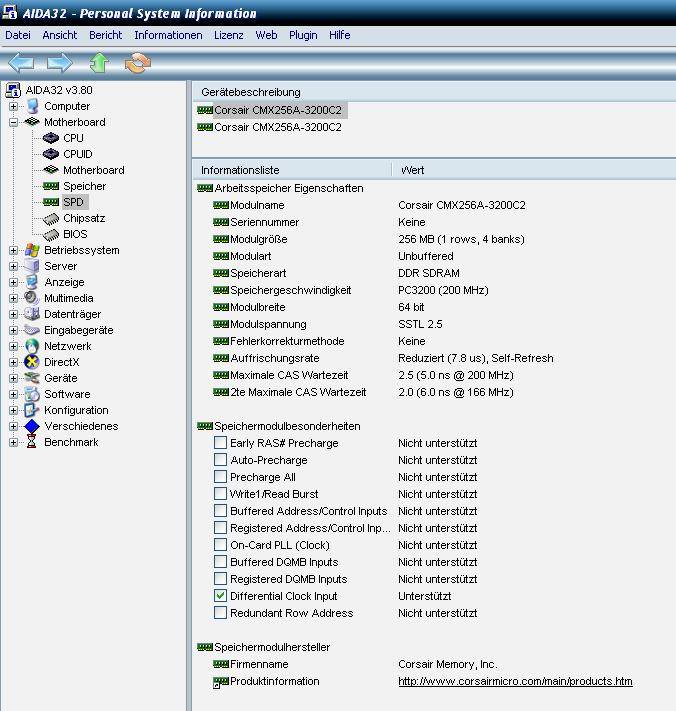The image size is (676, 711).
Task: Select the CPUID chip icon in the tree
Action: point(51,154)
